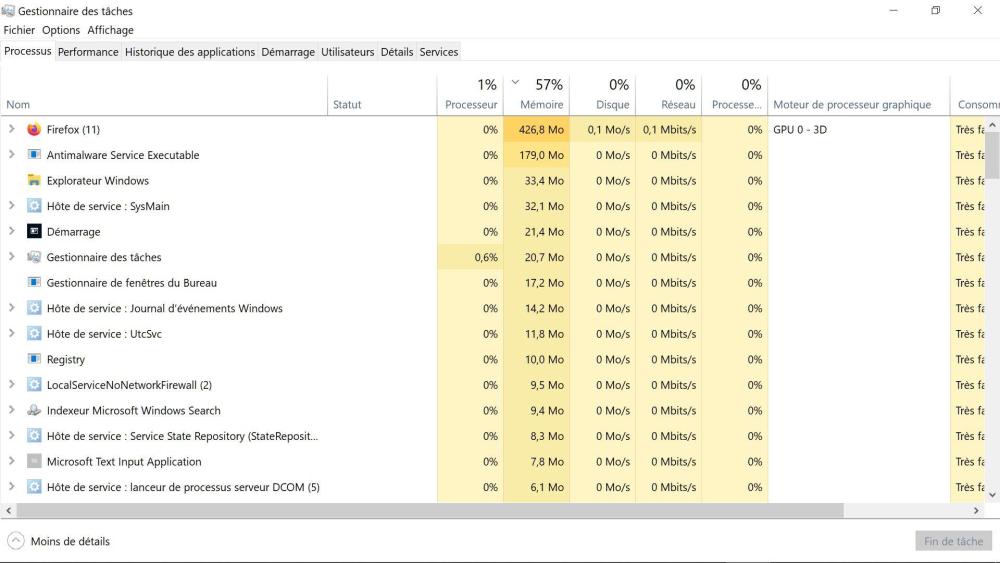Click the Gestionnaire des tâches process icon

pos(34,257)
